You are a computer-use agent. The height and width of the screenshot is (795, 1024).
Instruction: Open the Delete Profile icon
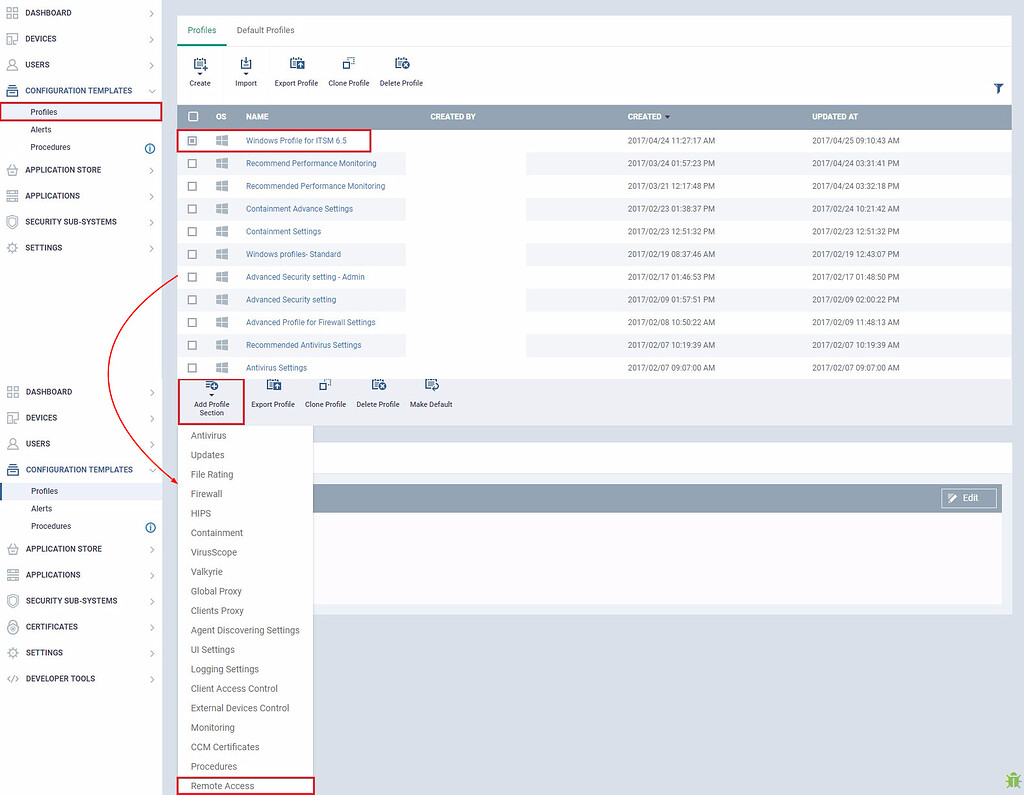(x=401, y=68)
